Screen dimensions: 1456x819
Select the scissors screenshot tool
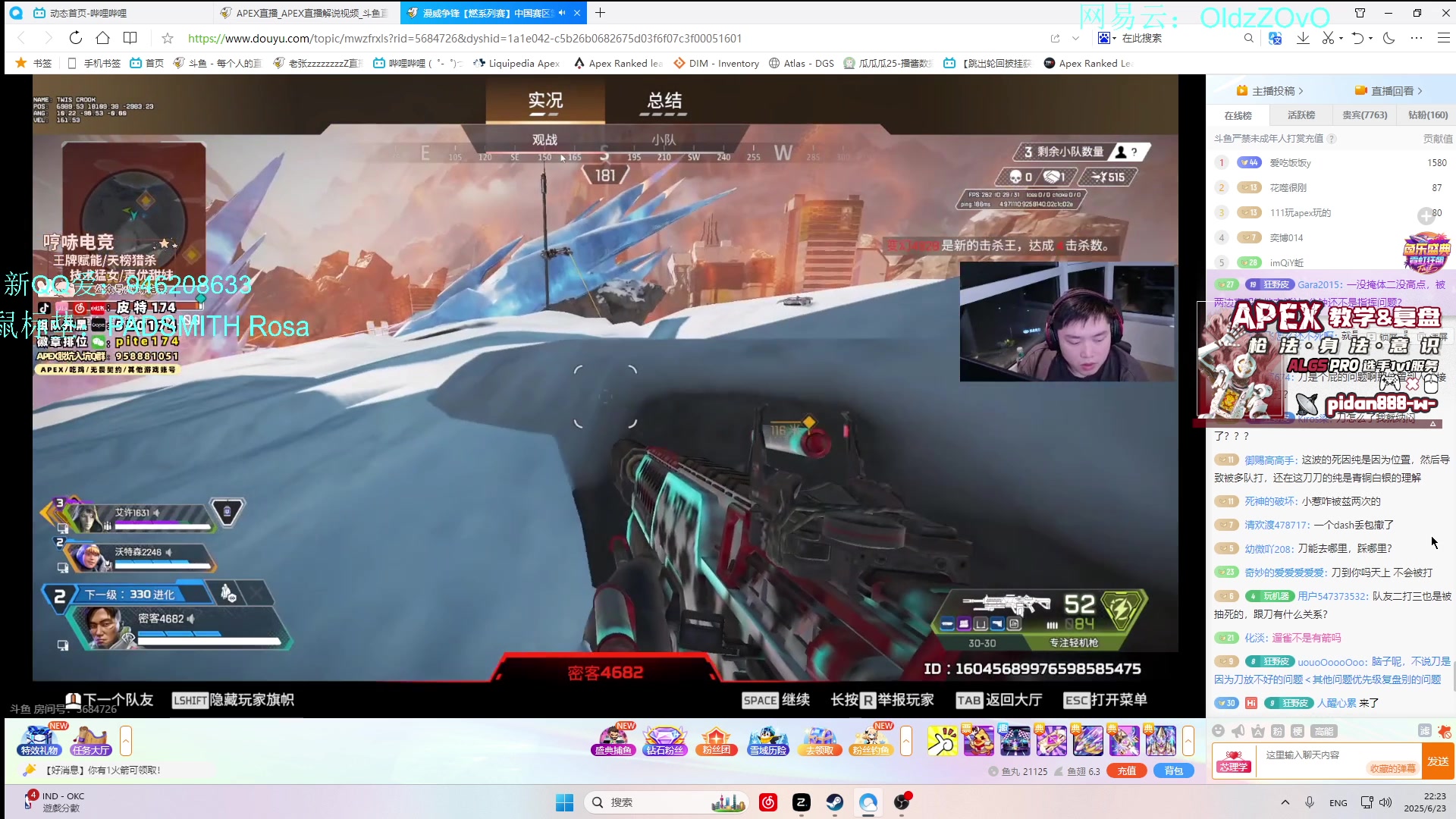point(1328,38)
